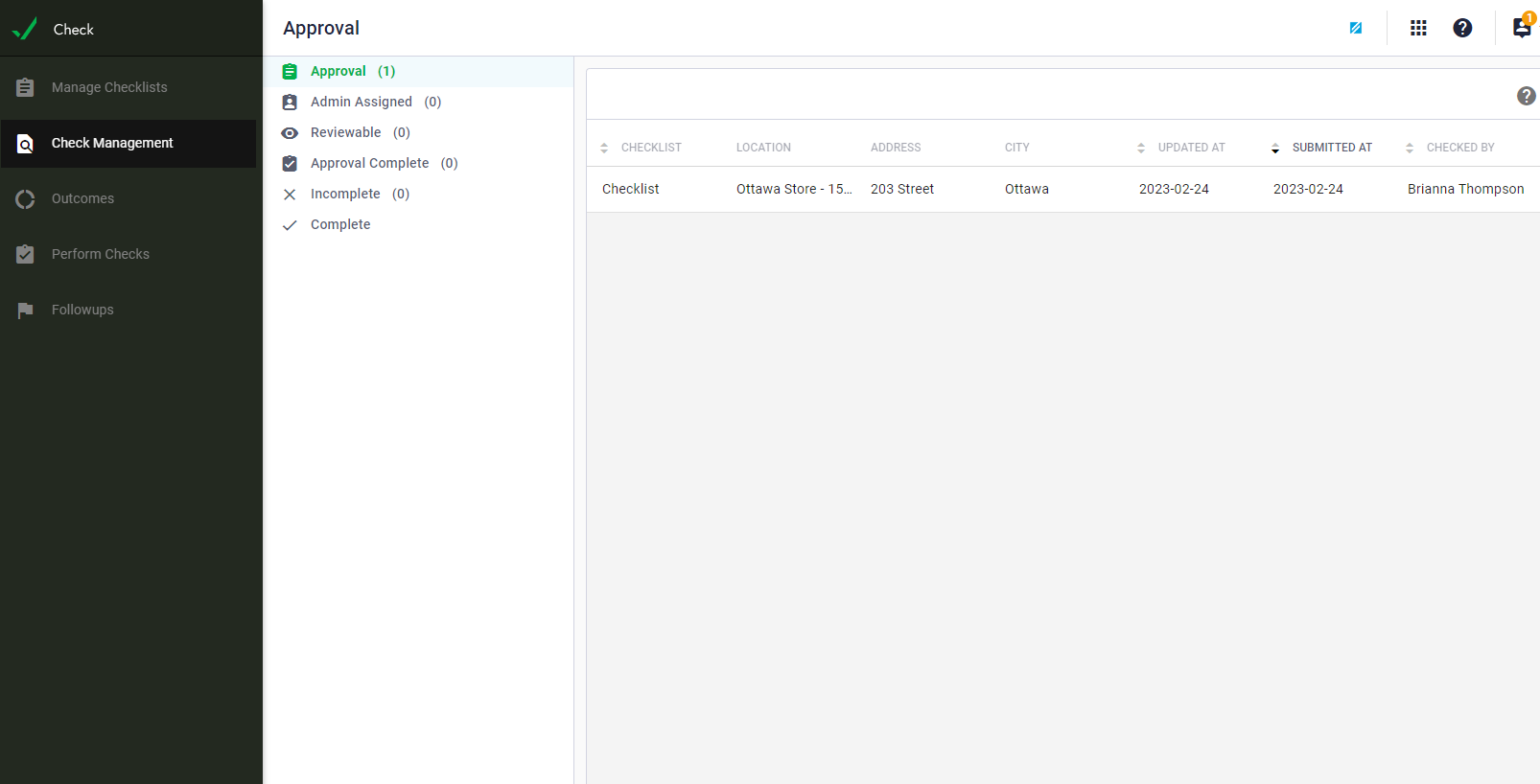This screenshot has height=784, width=1540.
Task: Click the Followups flag icon
Action: [x=26, y=310]
